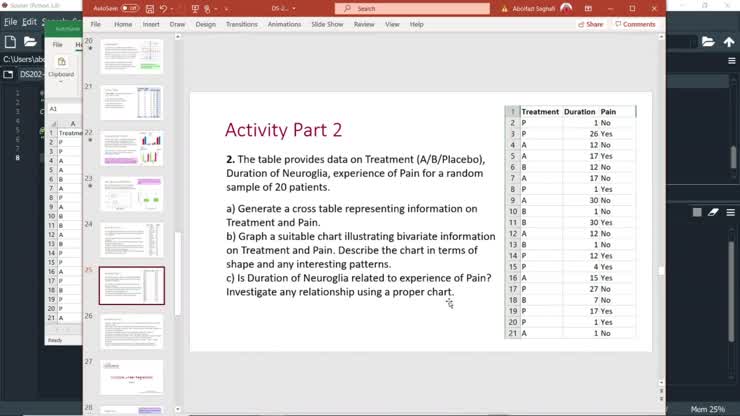Viewport: 740px width, 416px height.
Task: Switch to the Draw tab
Action: [x=177, y=24]
